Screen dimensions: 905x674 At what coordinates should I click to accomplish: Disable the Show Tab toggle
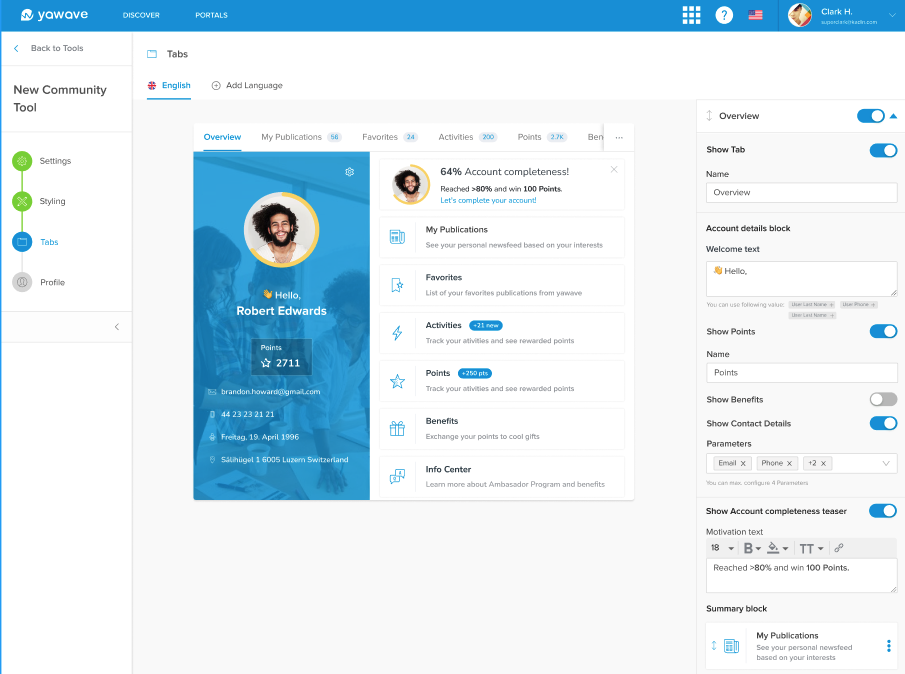click(x=881, y=149)
